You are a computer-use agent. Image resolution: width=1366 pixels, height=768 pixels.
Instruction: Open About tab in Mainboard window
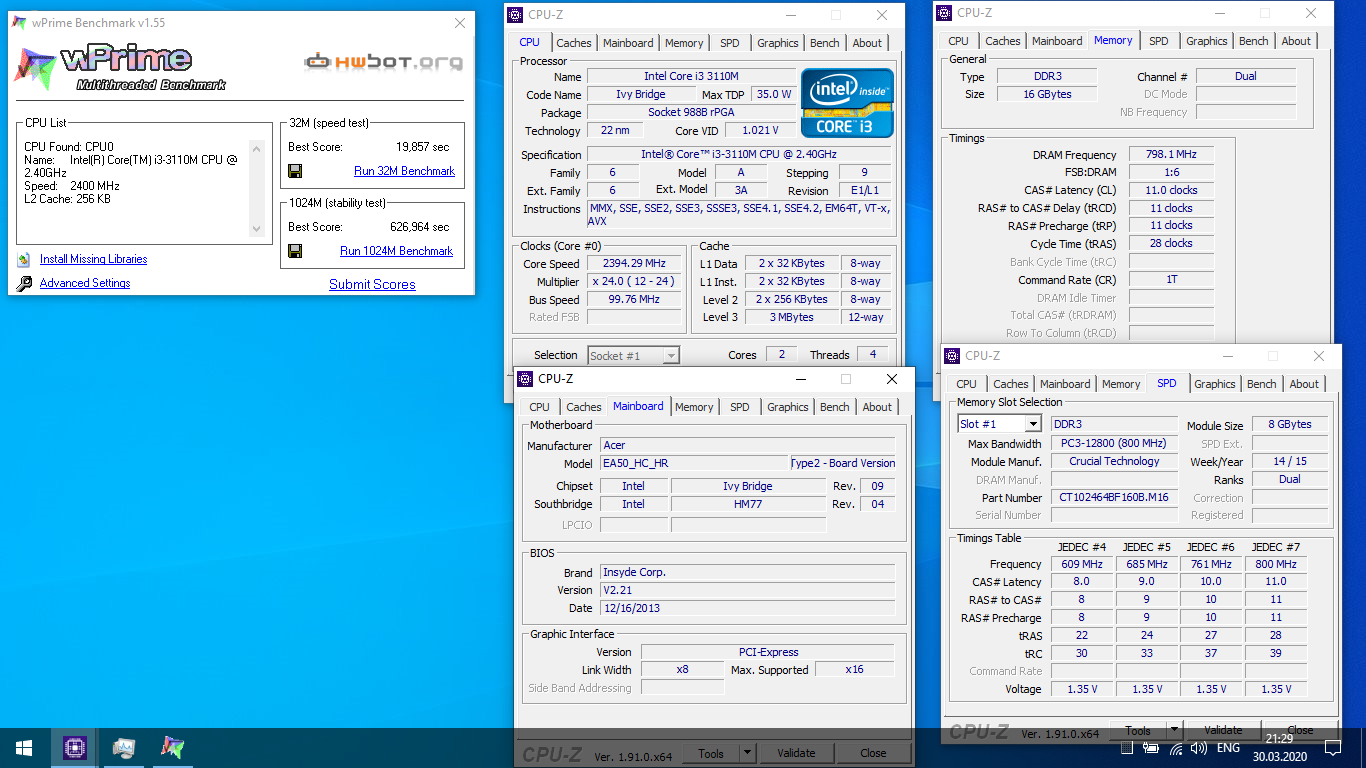[x=877, y=407]
